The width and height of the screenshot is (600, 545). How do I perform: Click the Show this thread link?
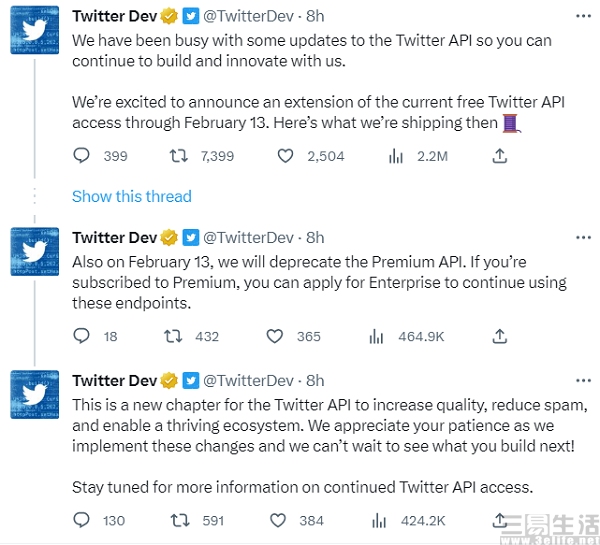pyautogui.click(x=131, y=196)
